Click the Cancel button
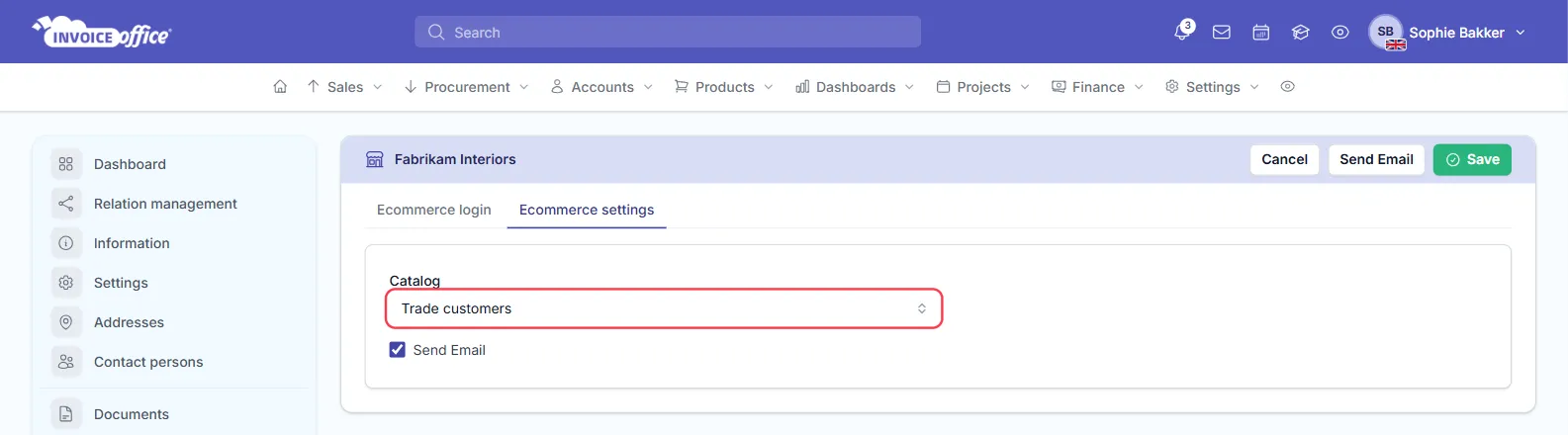Screen dimensions: 1568x435 1284,159
